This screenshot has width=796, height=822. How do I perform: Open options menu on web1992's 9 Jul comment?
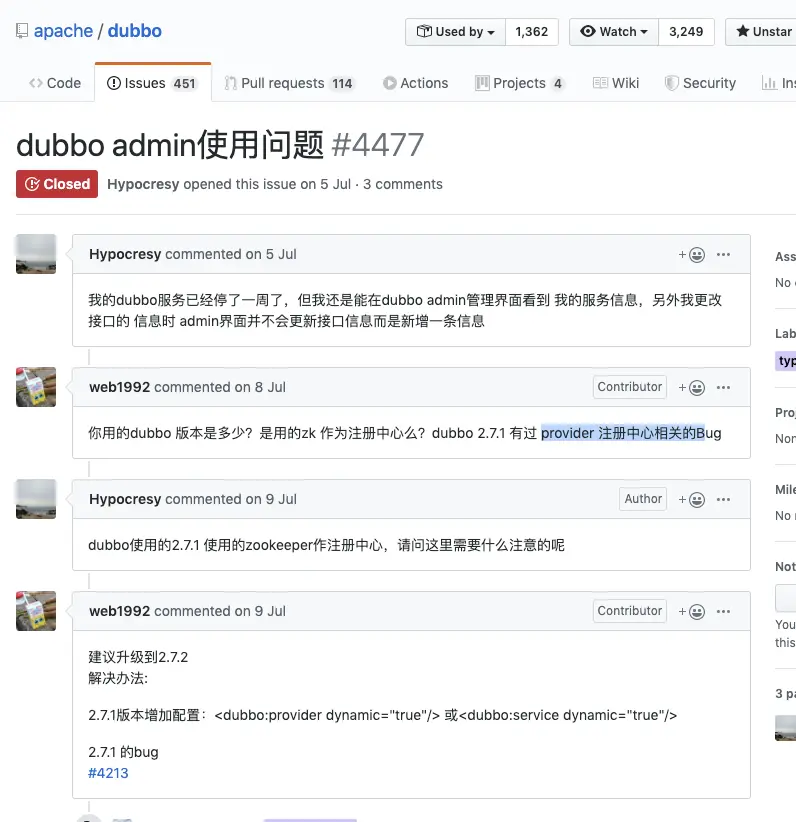[x=723, y=612]
